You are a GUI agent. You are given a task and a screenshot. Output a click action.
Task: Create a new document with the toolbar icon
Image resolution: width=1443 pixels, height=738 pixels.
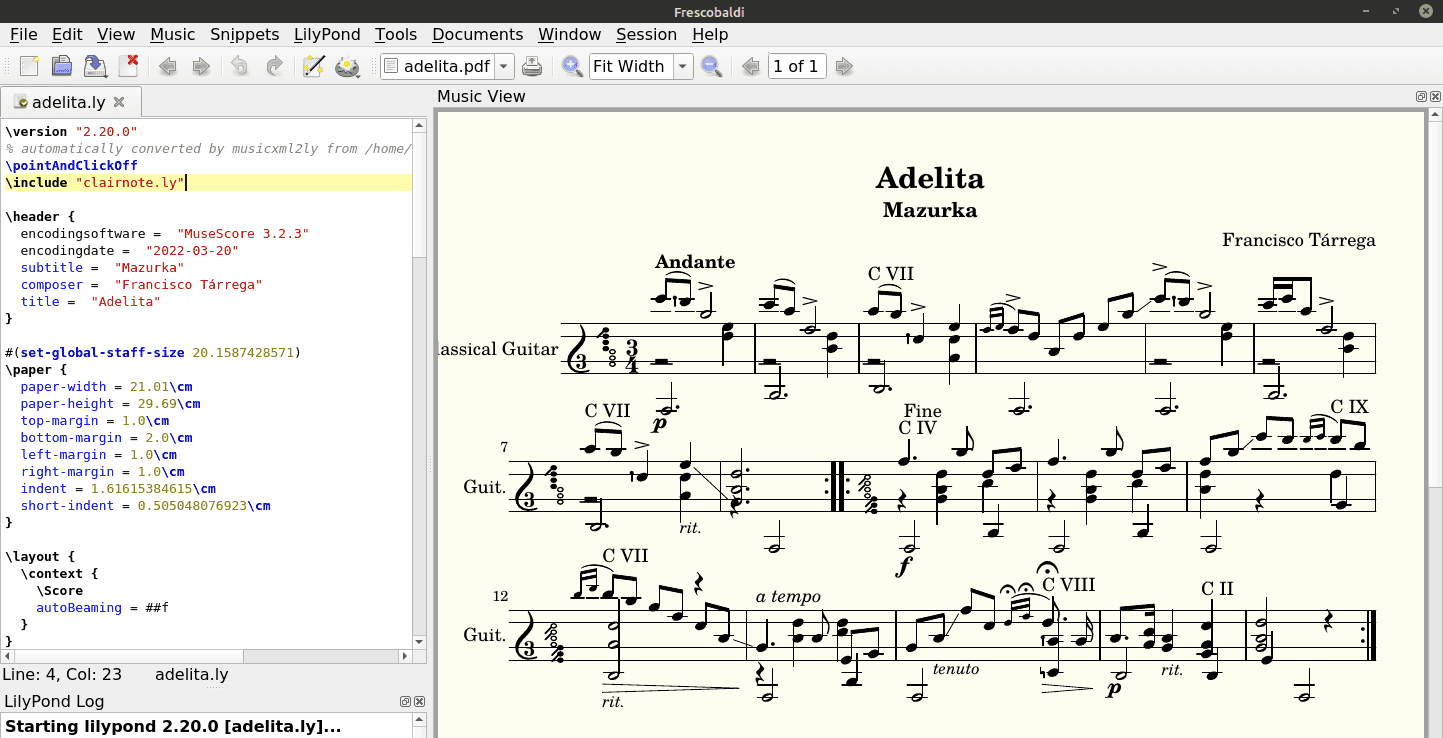tap(29, 66)
